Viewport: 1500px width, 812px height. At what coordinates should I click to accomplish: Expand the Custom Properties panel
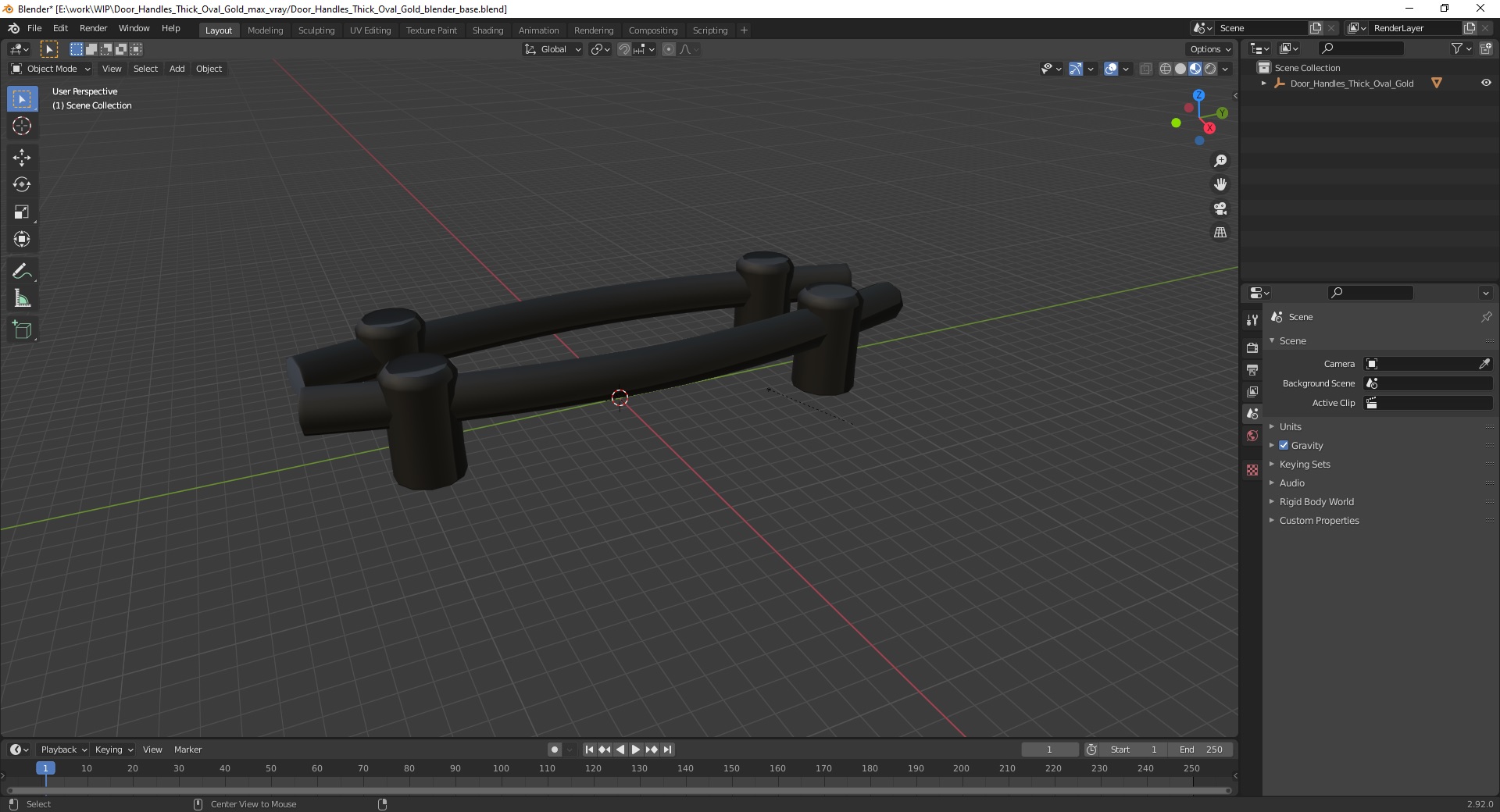pos(1319,520)
